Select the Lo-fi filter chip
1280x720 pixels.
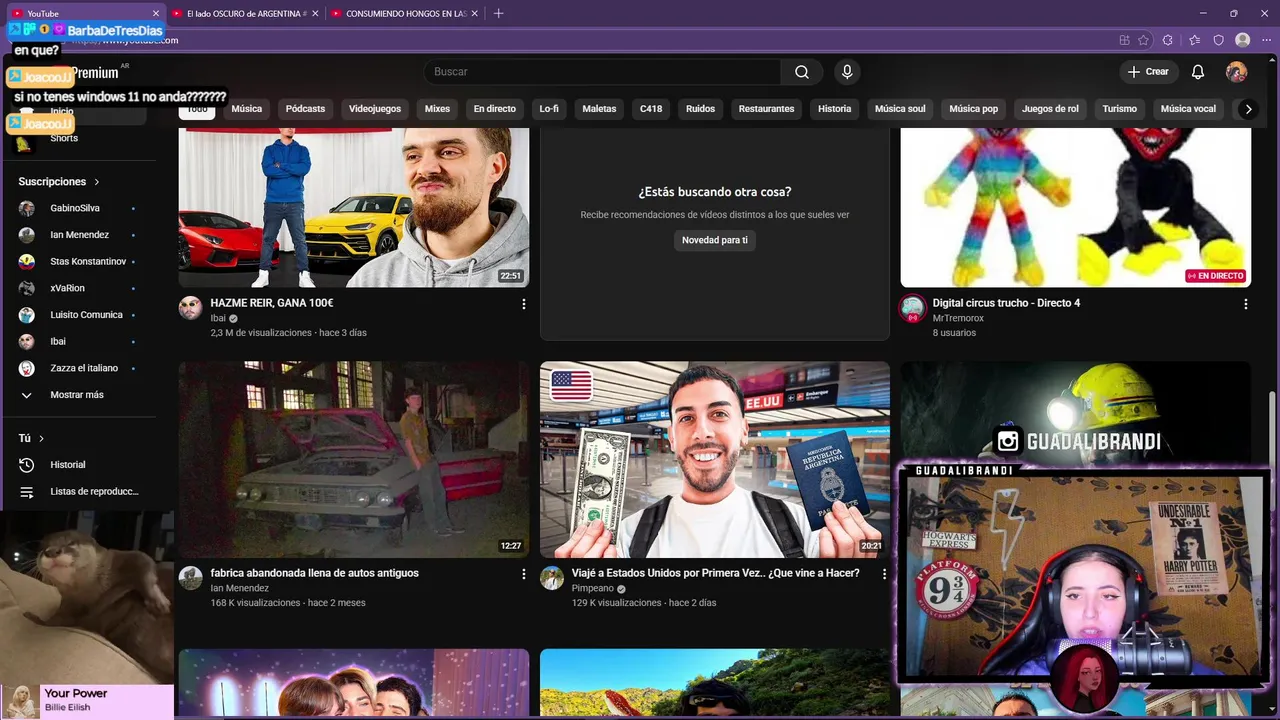pos(549,109)
